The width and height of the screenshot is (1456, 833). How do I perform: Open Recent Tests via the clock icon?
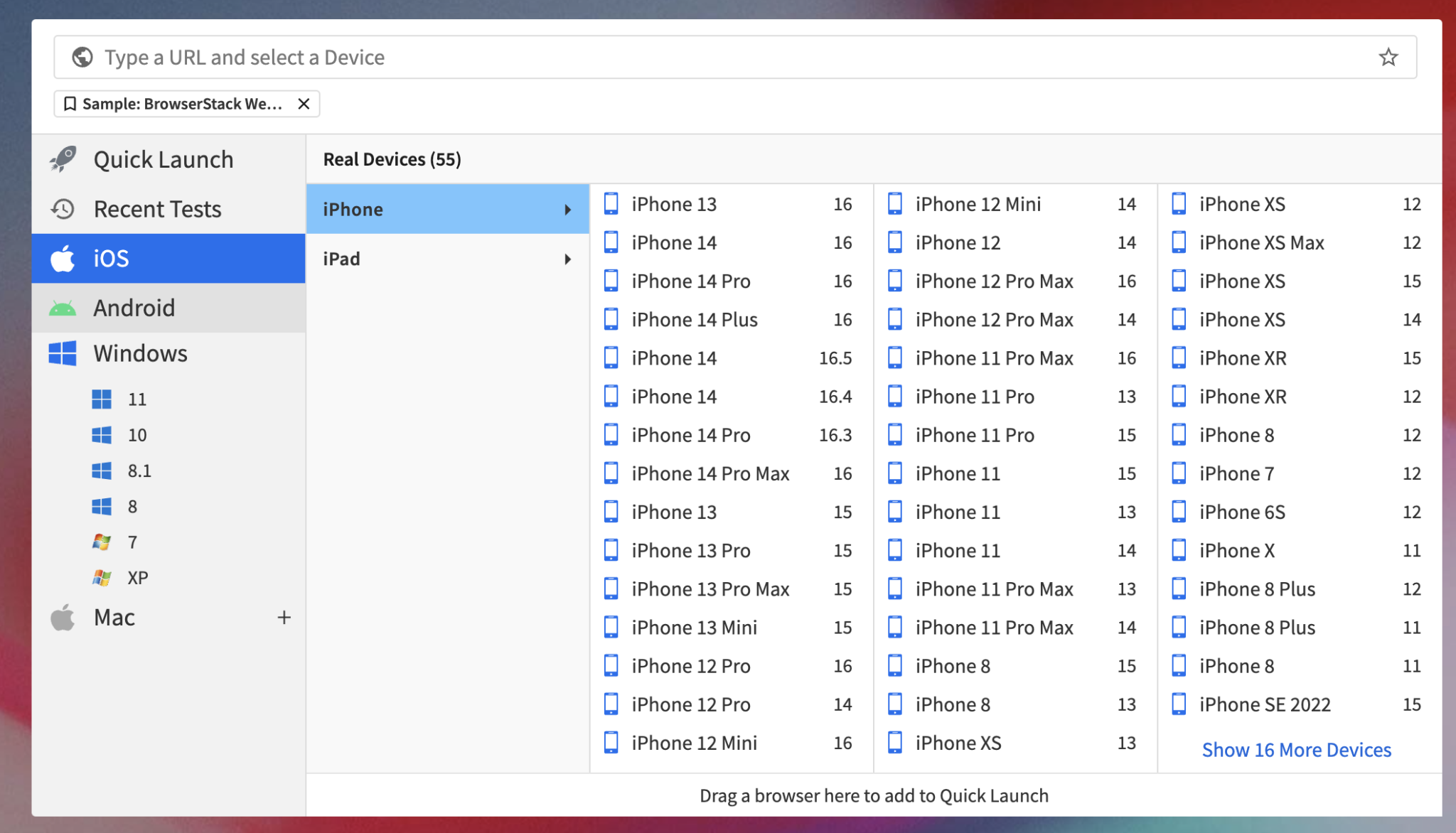coord(63,208)
